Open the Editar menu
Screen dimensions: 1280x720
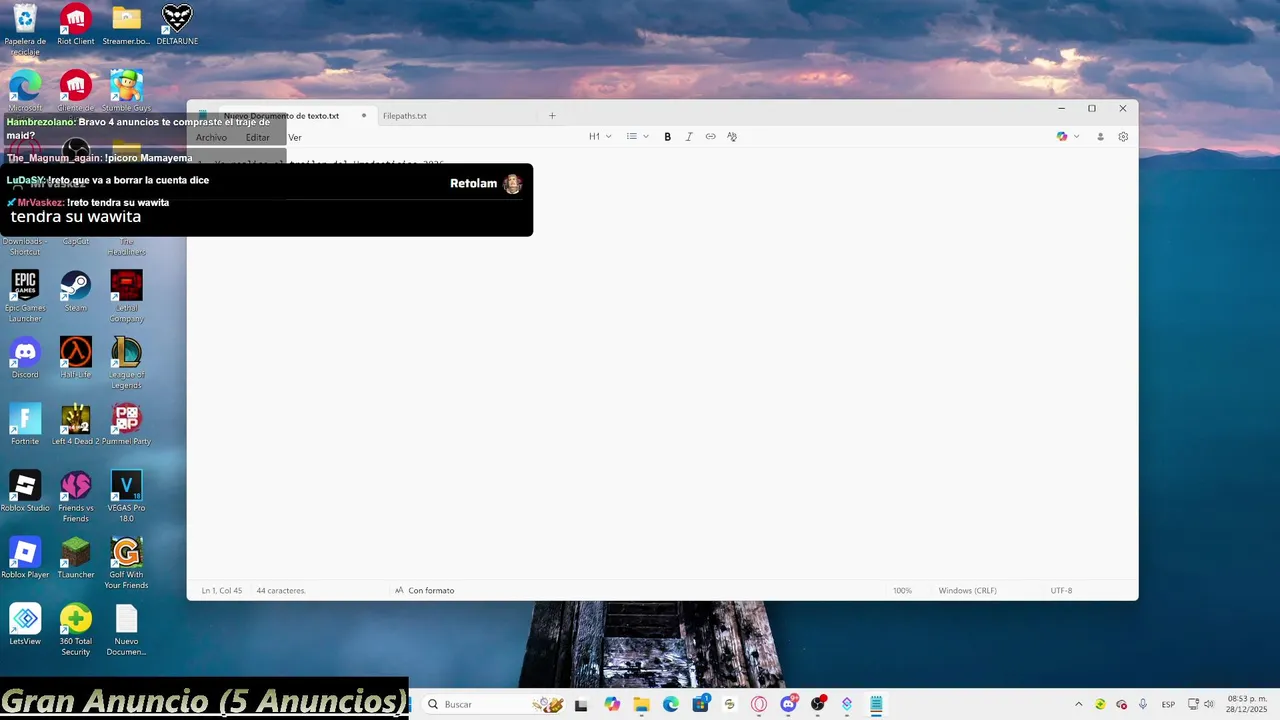[x=258, y=138]
